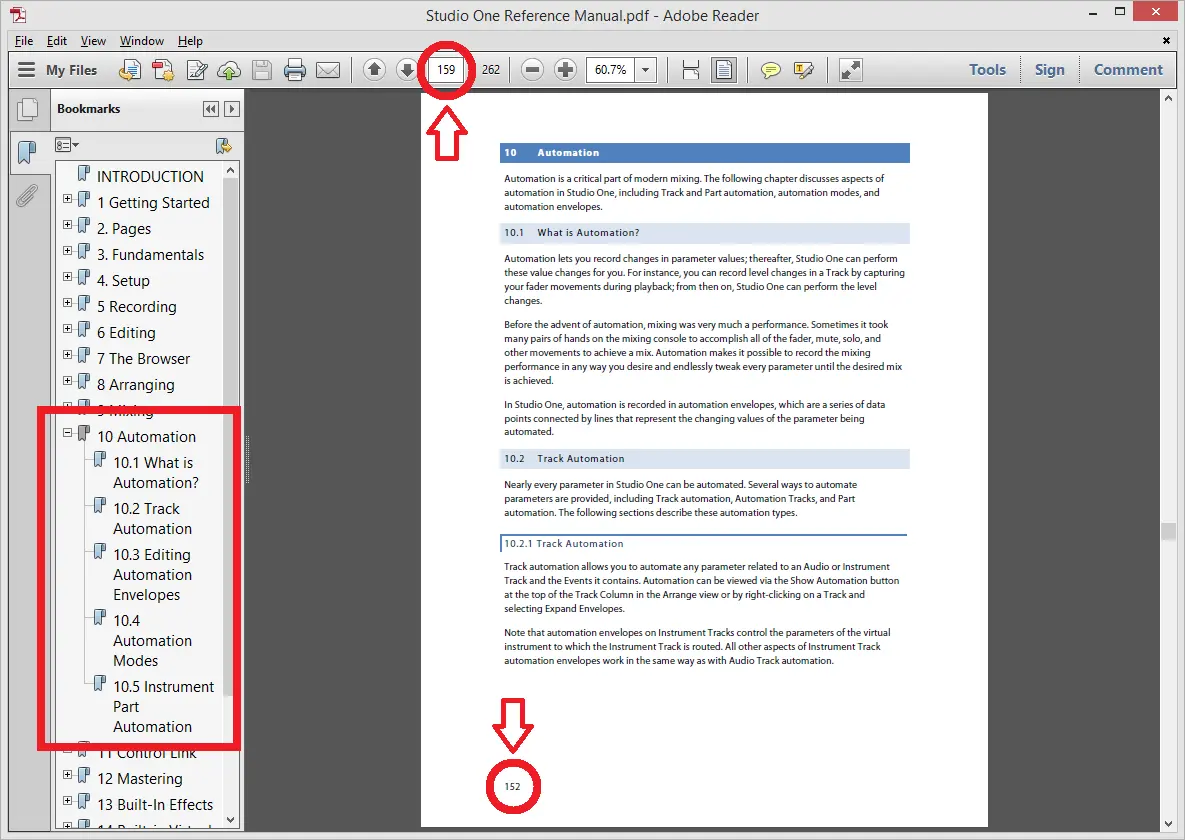Click the document scrollbar thumb
This screenshot has height=840, width=1185.
pos(1168,531)
